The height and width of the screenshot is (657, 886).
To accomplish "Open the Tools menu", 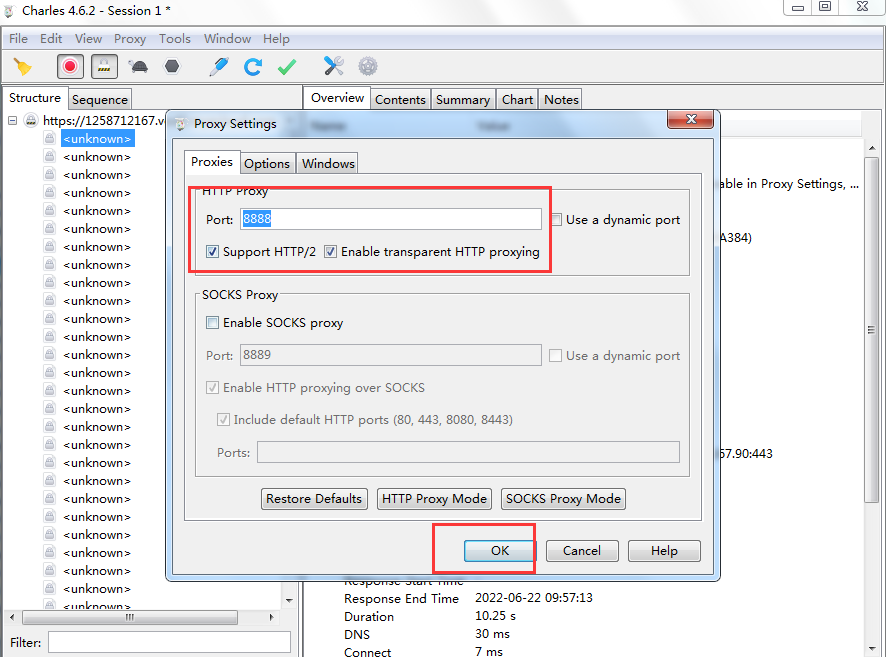I will point(175,39).
